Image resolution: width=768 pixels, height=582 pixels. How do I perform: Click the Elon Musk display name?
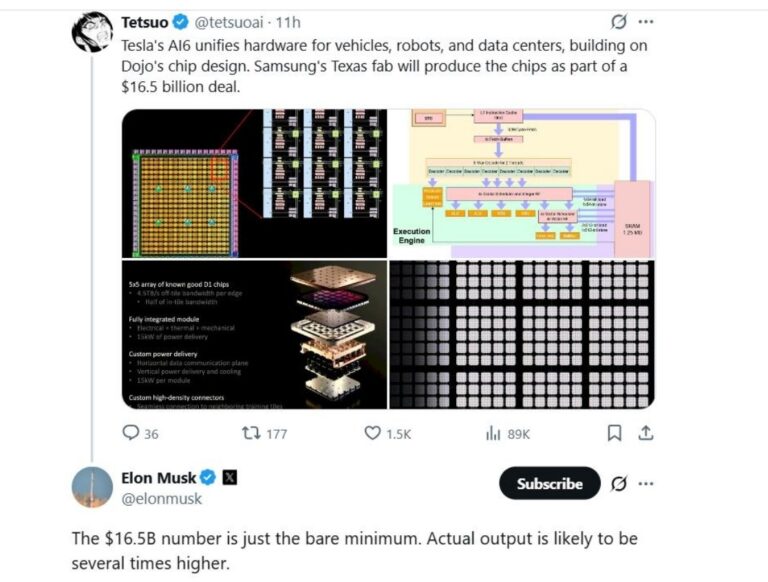coord(158,478)
